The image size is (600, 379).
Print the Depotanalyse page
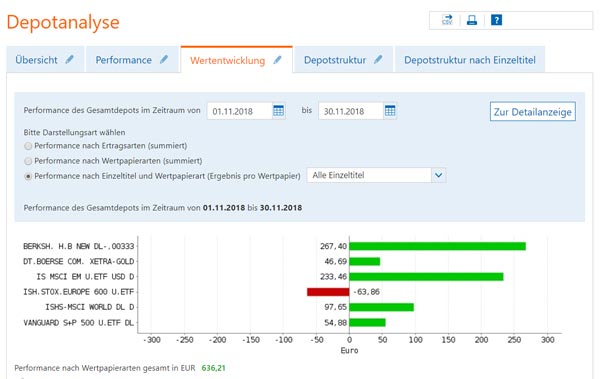coord(472,20)
